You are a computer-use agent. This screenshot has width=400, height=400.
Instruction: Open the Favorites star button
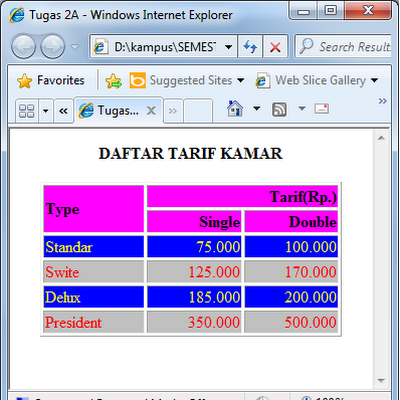click(51, 80)
